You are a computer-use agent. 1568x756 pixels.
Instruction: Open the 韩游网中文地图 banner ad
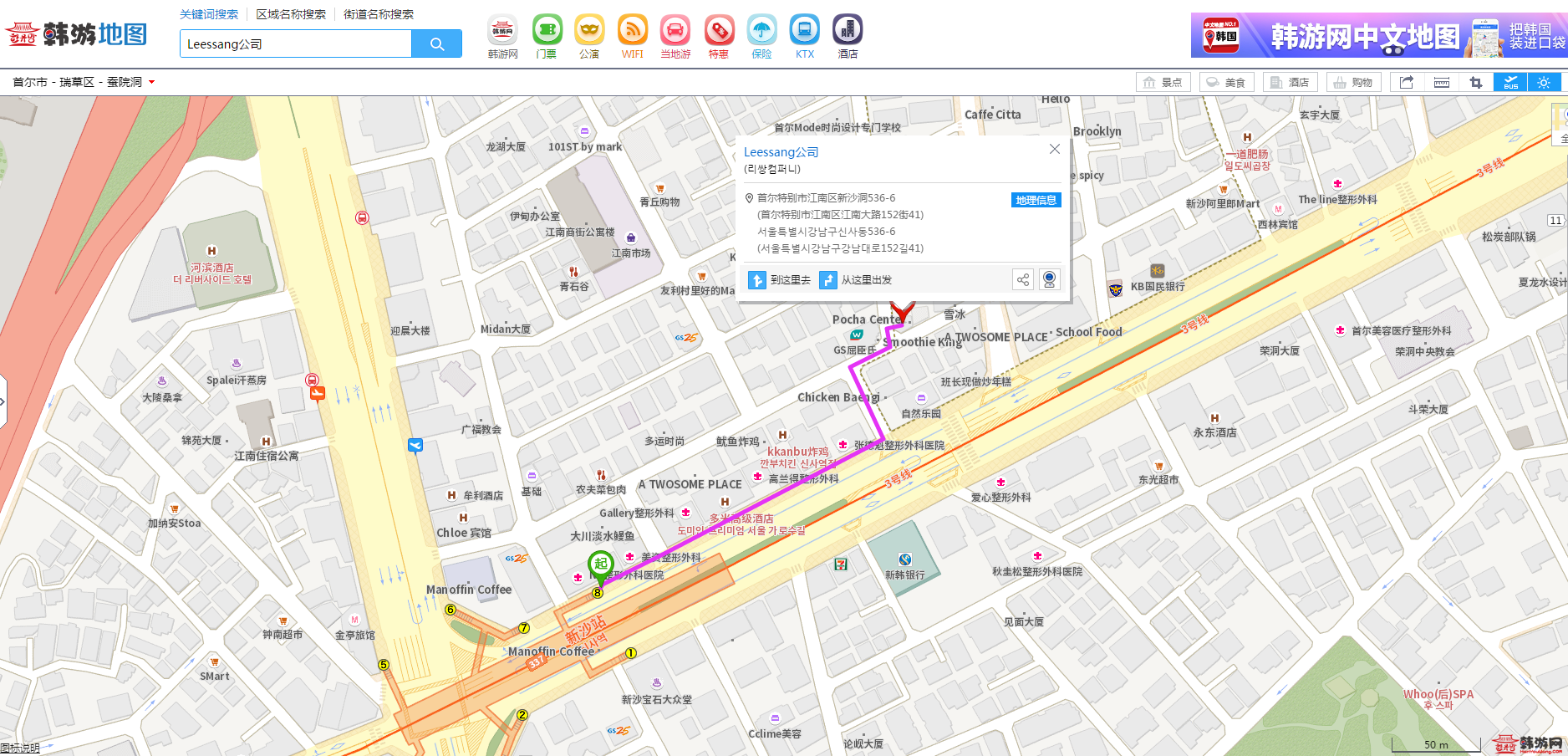coord(1379,35)
